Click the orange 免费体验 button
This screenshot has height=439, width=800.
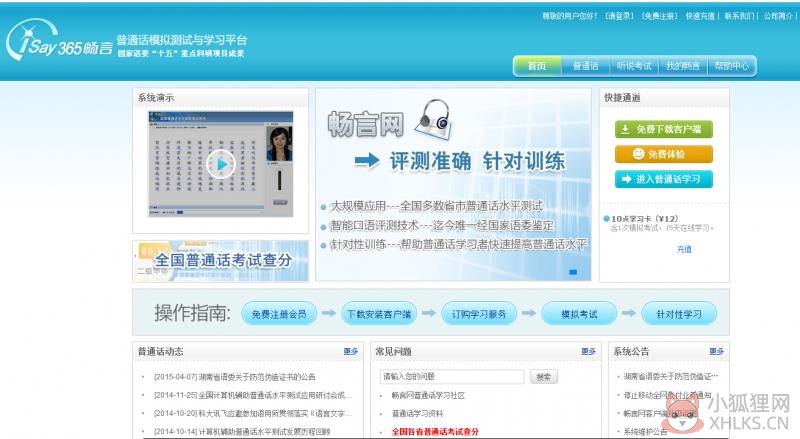point(663,154)
